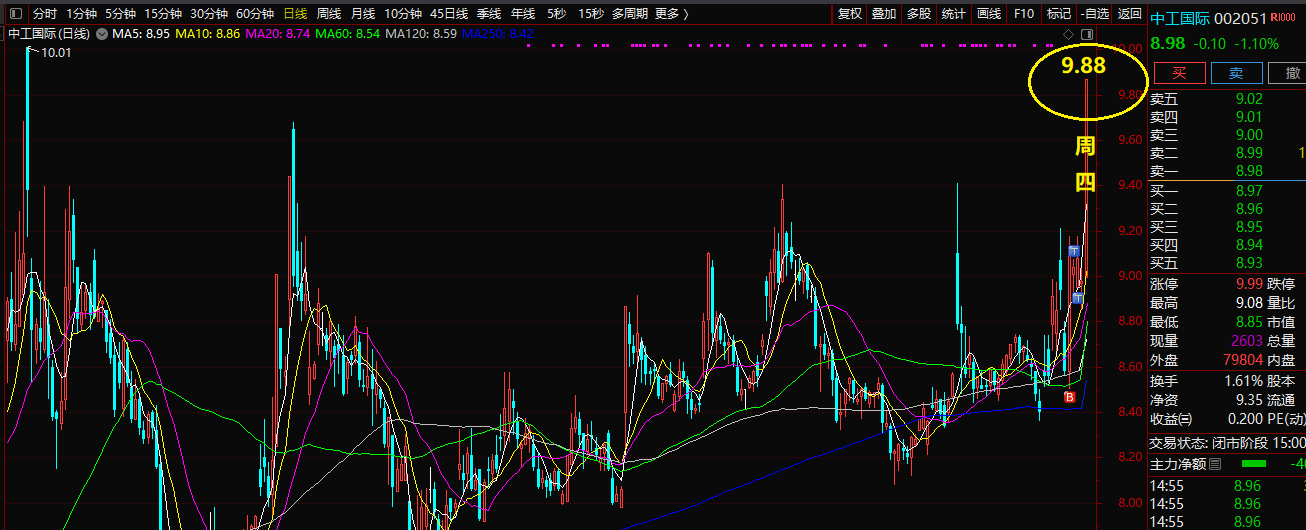Open the MA indicator dropdown arrow
The image size is (1306, 530).
pos(102,34)
